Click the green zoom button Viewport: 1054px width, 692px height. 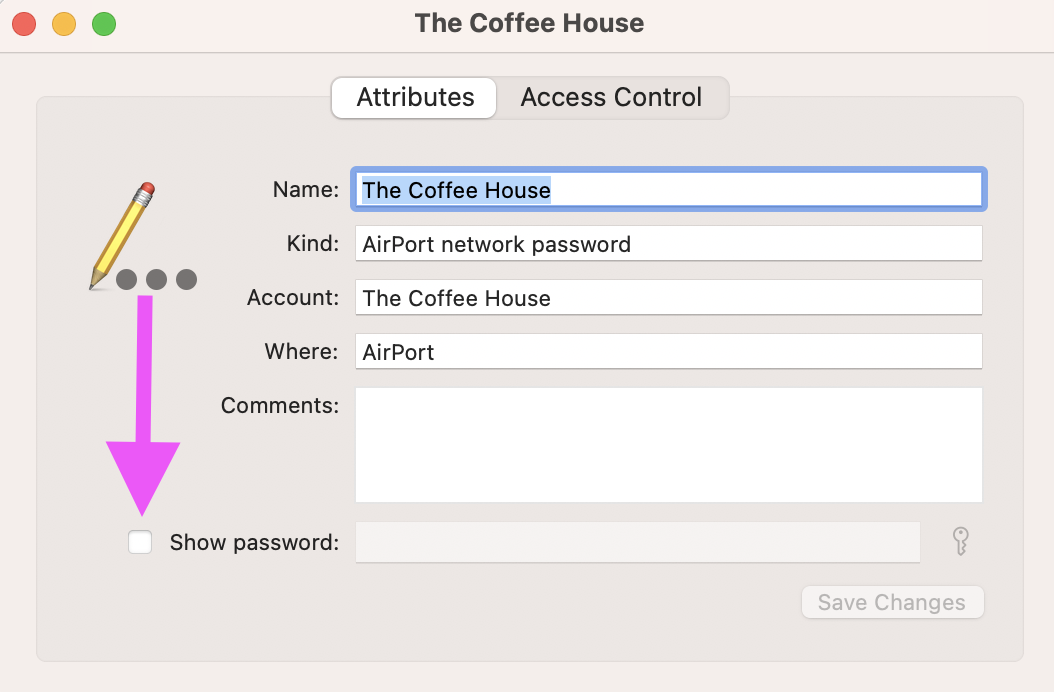coord(104,23)
